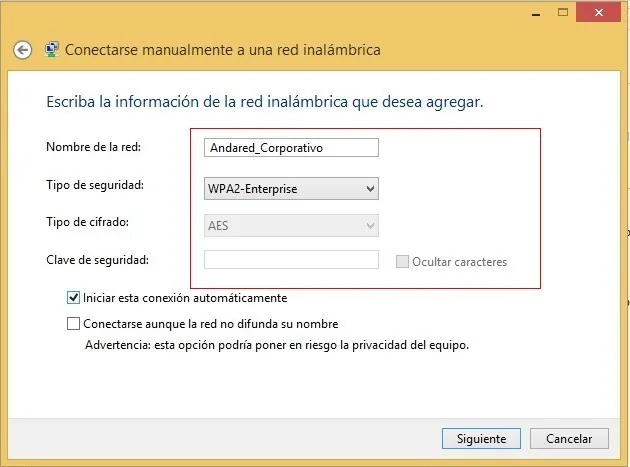
Task: Go back using the back arrow
Action: coord(22,50)
